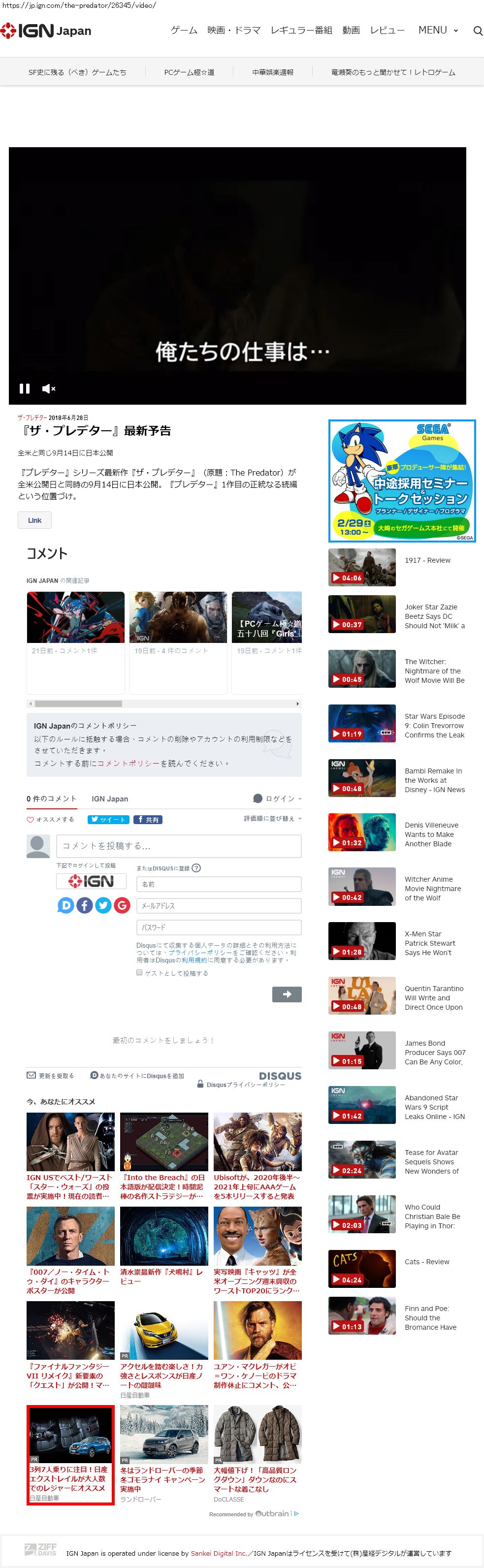Expand the MENU dropdown
Viewport: 484px width, 1568px height.
click(438, 31)
